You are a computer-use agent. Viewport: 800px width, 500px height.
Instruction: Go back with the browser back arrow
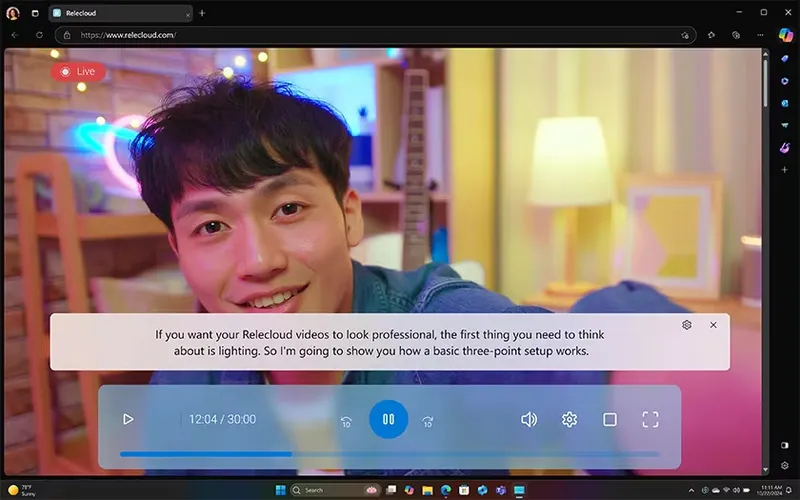click(x=15, y=35)
